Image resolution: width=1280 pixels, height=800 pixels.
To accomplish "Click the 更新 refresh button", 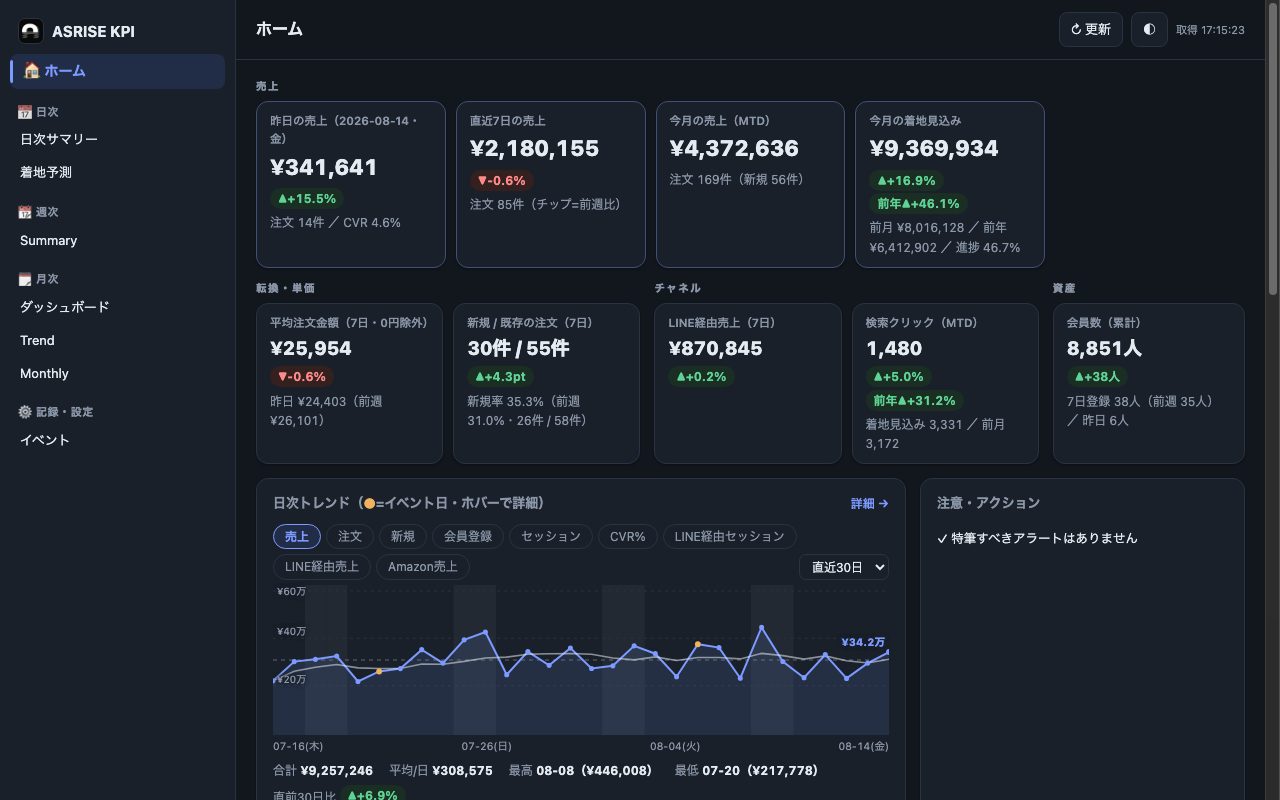I will coord(1091,29).
